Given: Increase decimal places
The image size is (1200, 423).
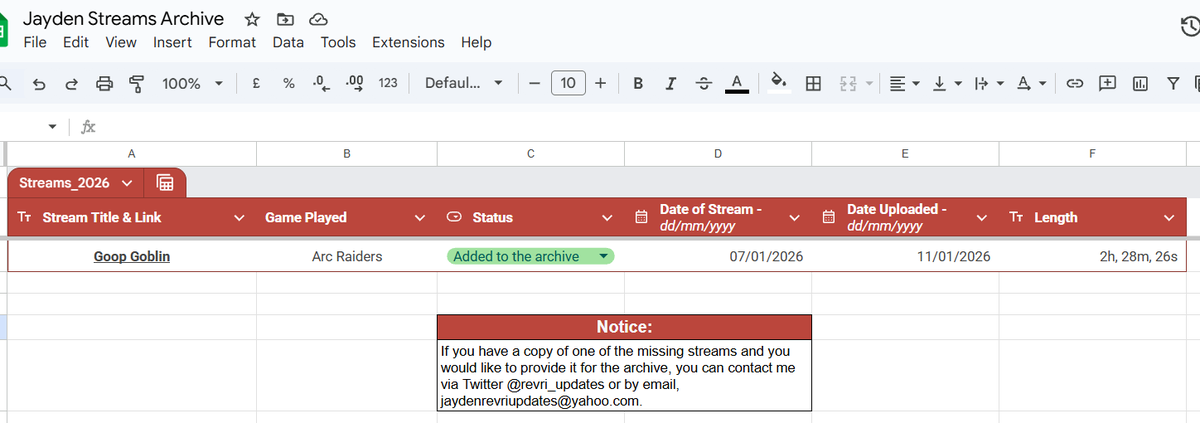Looking at the screenshot, I should click(x=354, y=84).
